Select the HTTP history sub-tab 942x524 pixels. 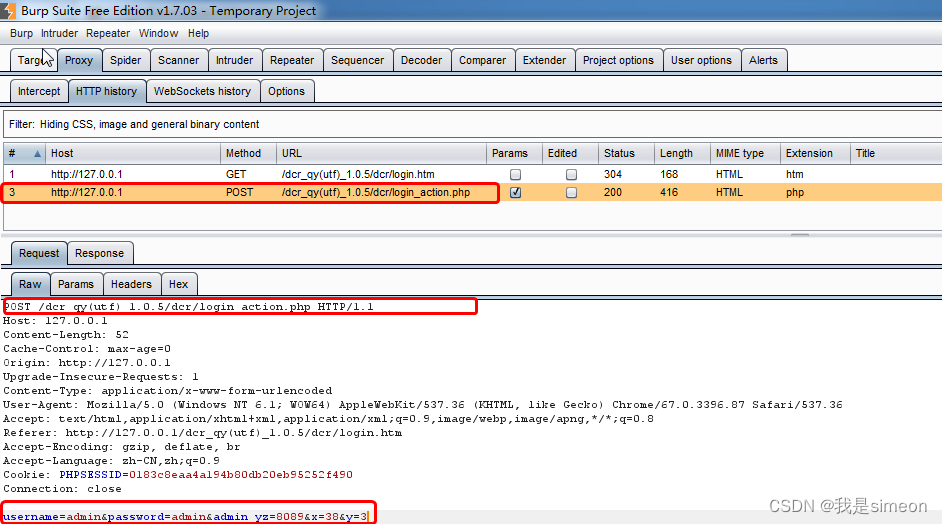pyautogui.click(x=106, y=91)
